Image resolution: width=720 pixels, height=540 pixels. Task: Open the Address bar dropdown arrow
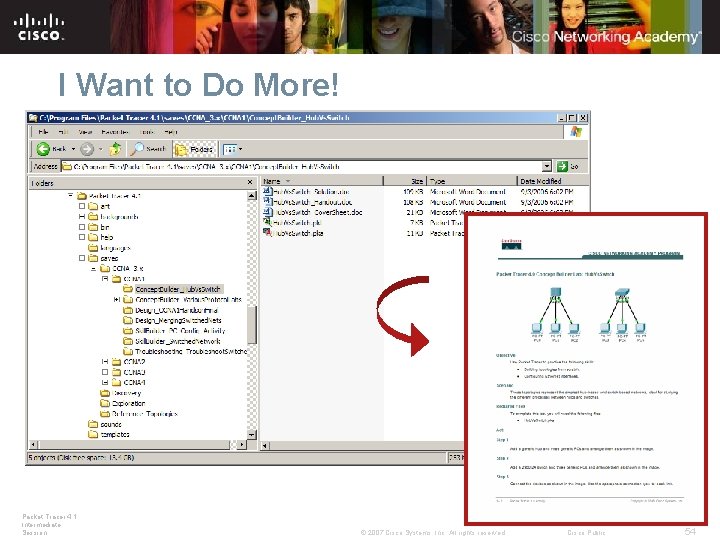click(x=546, y=166)
